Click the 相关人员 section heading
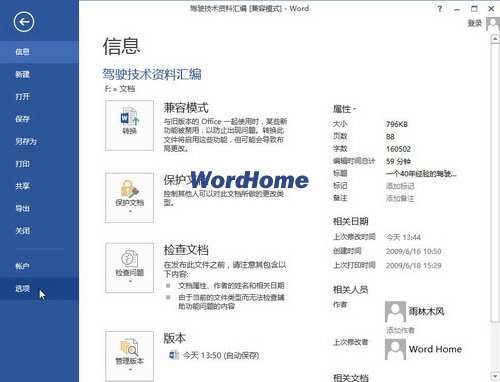This screenshot has width=500, height=382. tap(351, 290)
